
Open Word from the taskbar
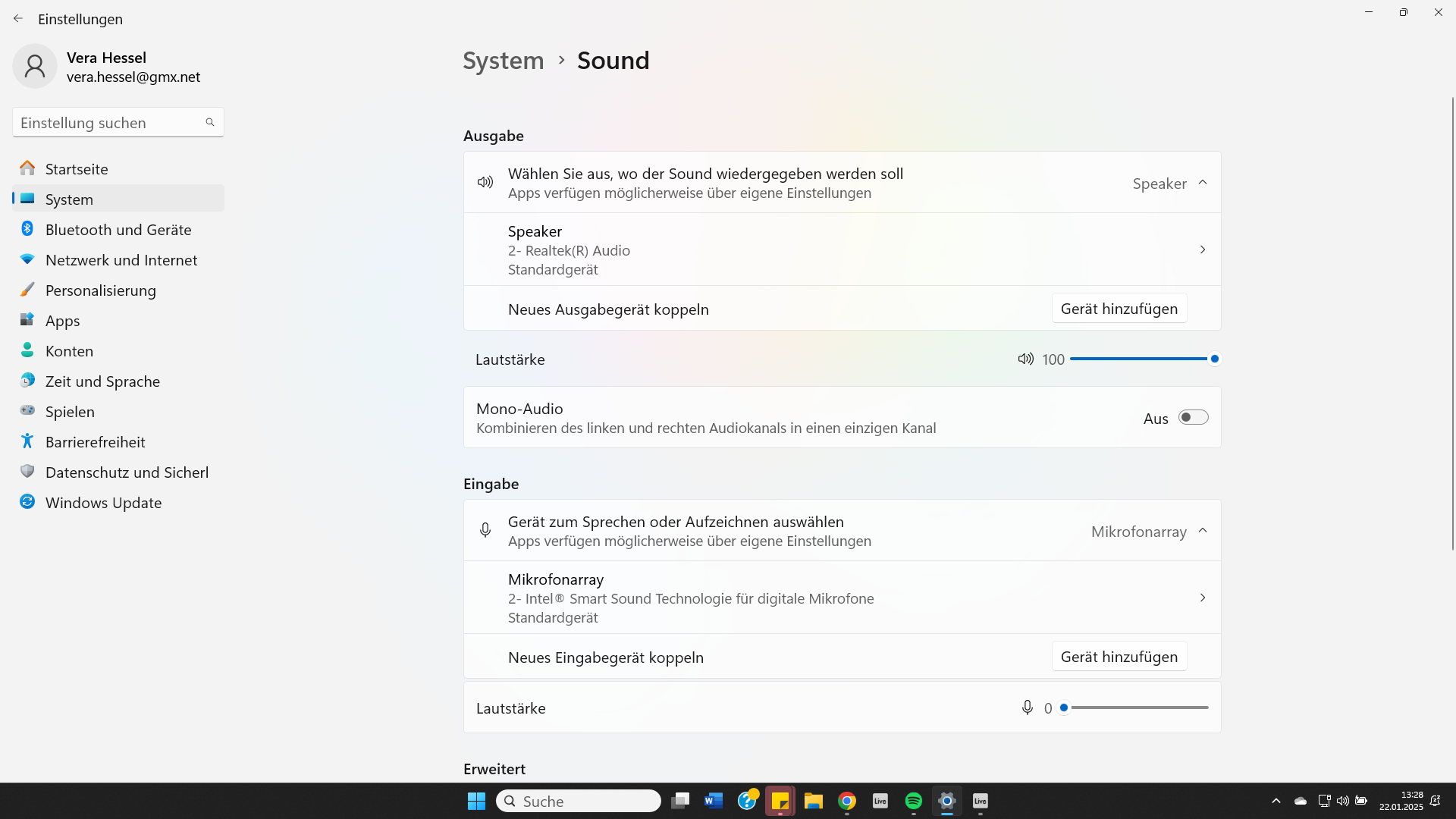pyautogui.click(x=713, y=801)
